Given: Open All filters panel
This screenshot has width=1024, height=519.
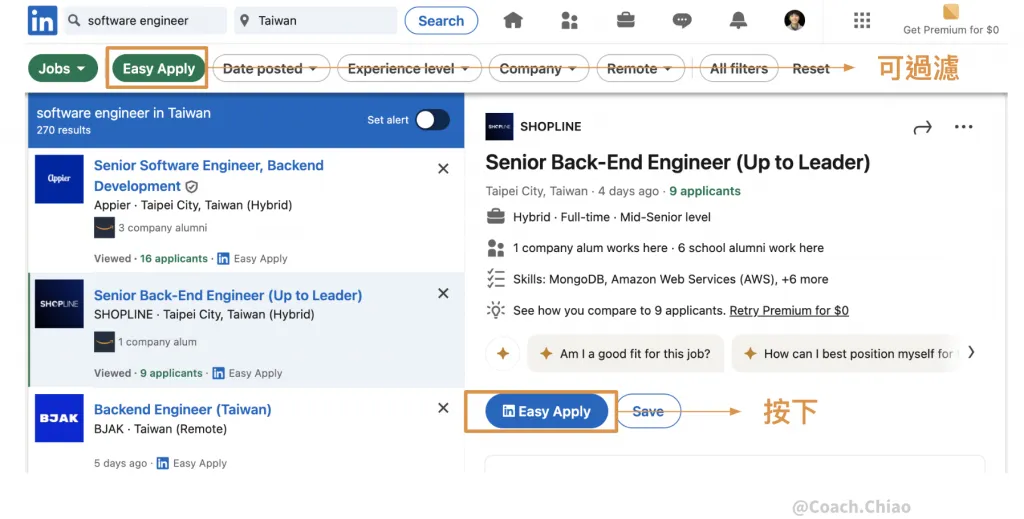Looking at the screenshot, I should coord(738,68).
